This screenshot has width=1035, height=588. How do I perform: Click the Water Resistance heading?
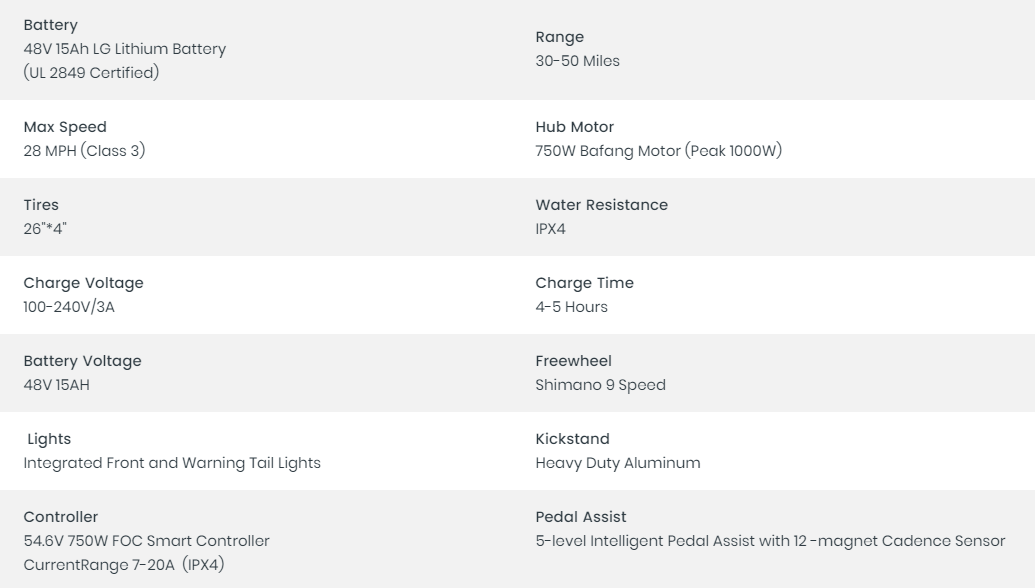pyautogui.click(x=602, y=205)
